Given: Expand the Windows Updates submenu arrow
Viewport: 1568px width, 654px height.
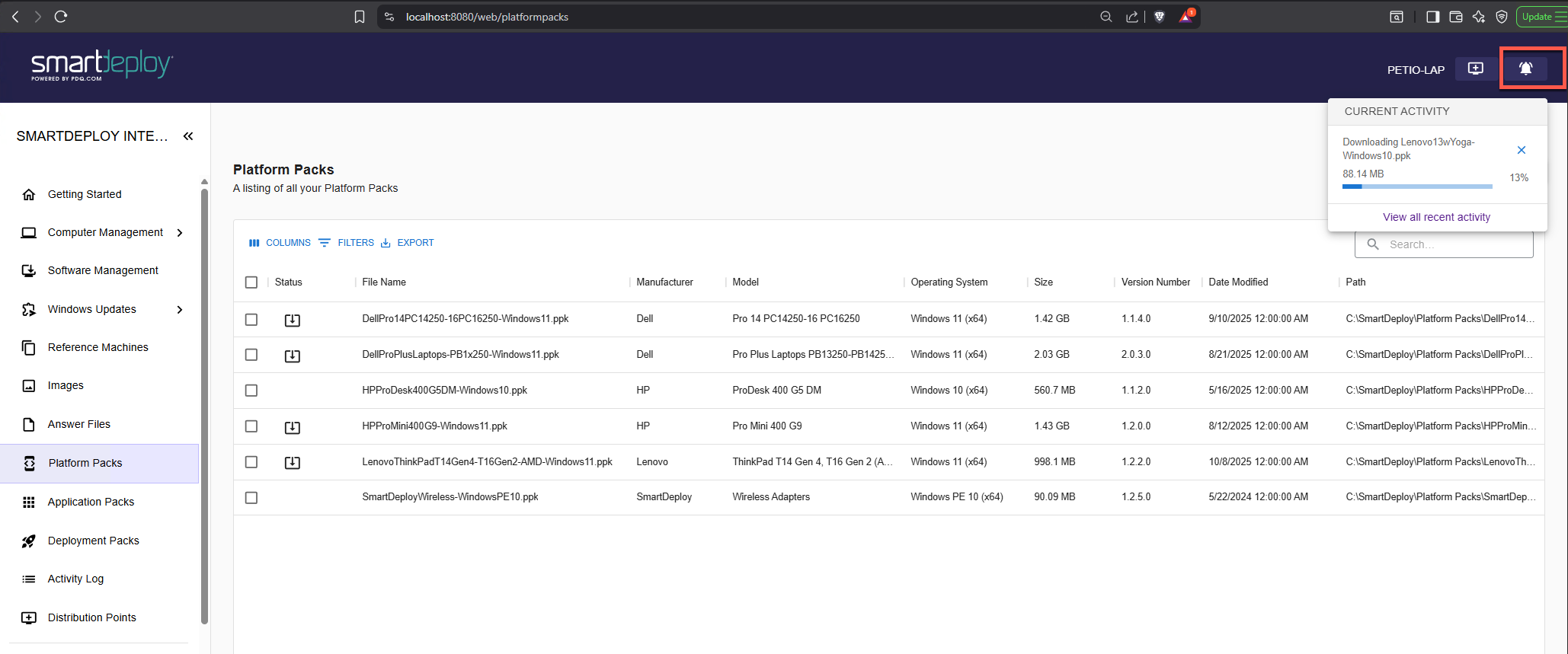Looking at the screenshot, I should pyautogui.click(x=180, y=310).
